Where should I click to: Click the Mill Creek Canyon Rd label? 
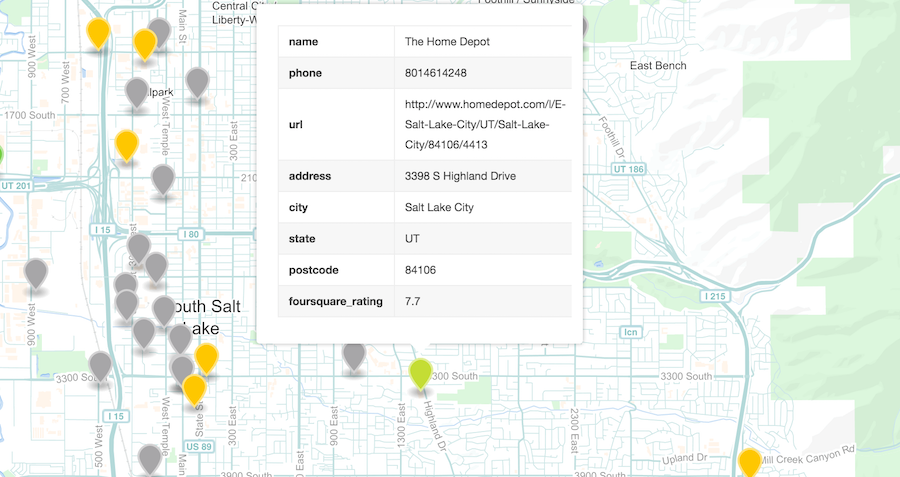pyautogui.click(x=806, y=456)
